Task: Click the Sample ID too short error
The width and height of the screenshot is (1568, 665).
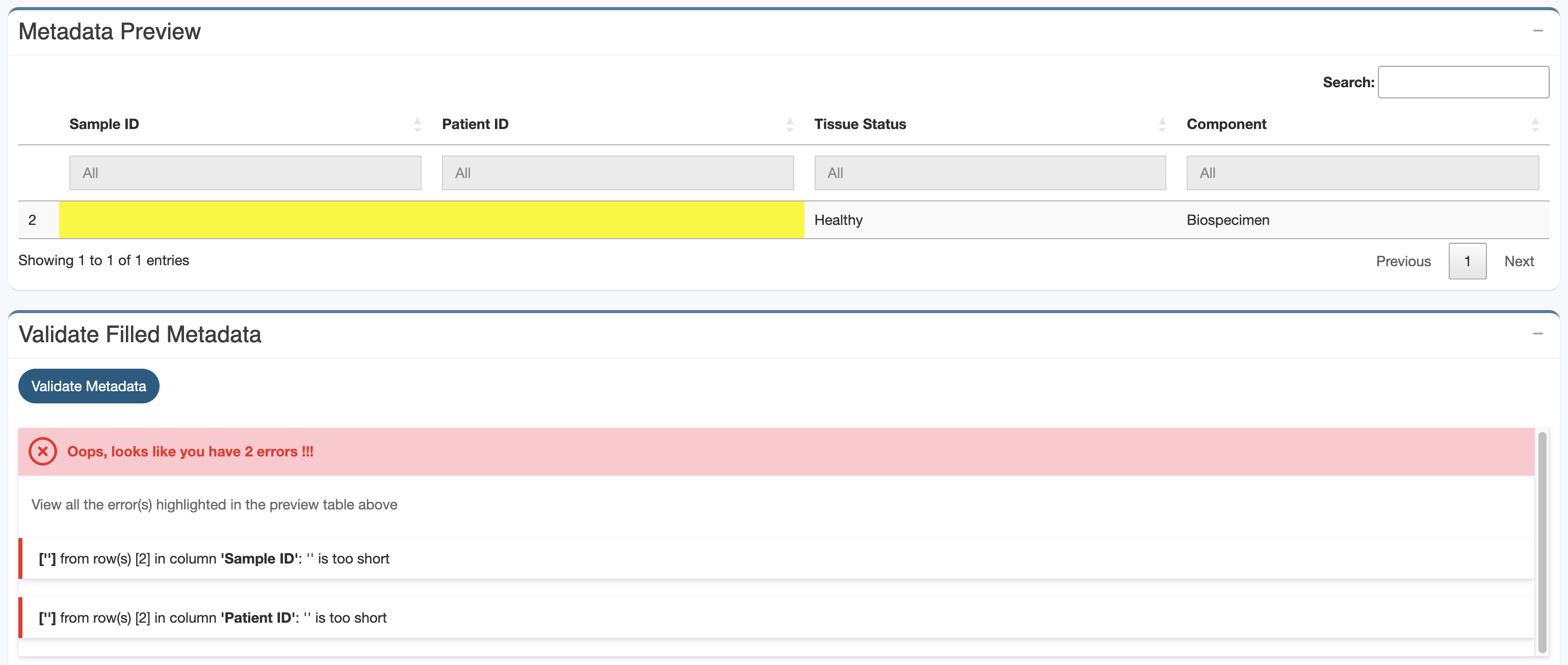Action: pyautogui.click(x=776, y=558)
